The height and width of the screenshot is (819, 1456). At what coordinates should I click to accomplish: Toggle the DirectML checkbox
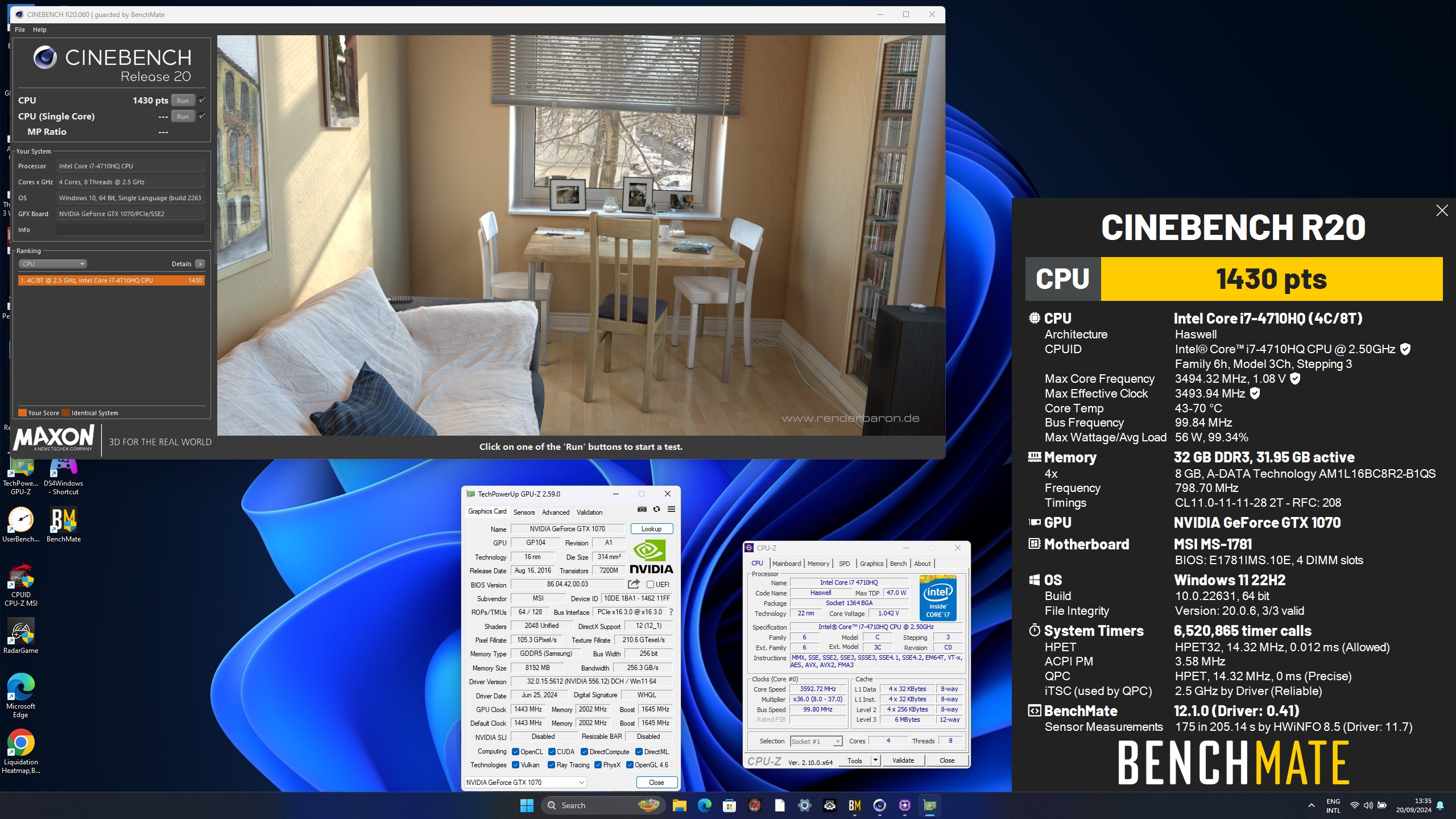coord(639,752)
